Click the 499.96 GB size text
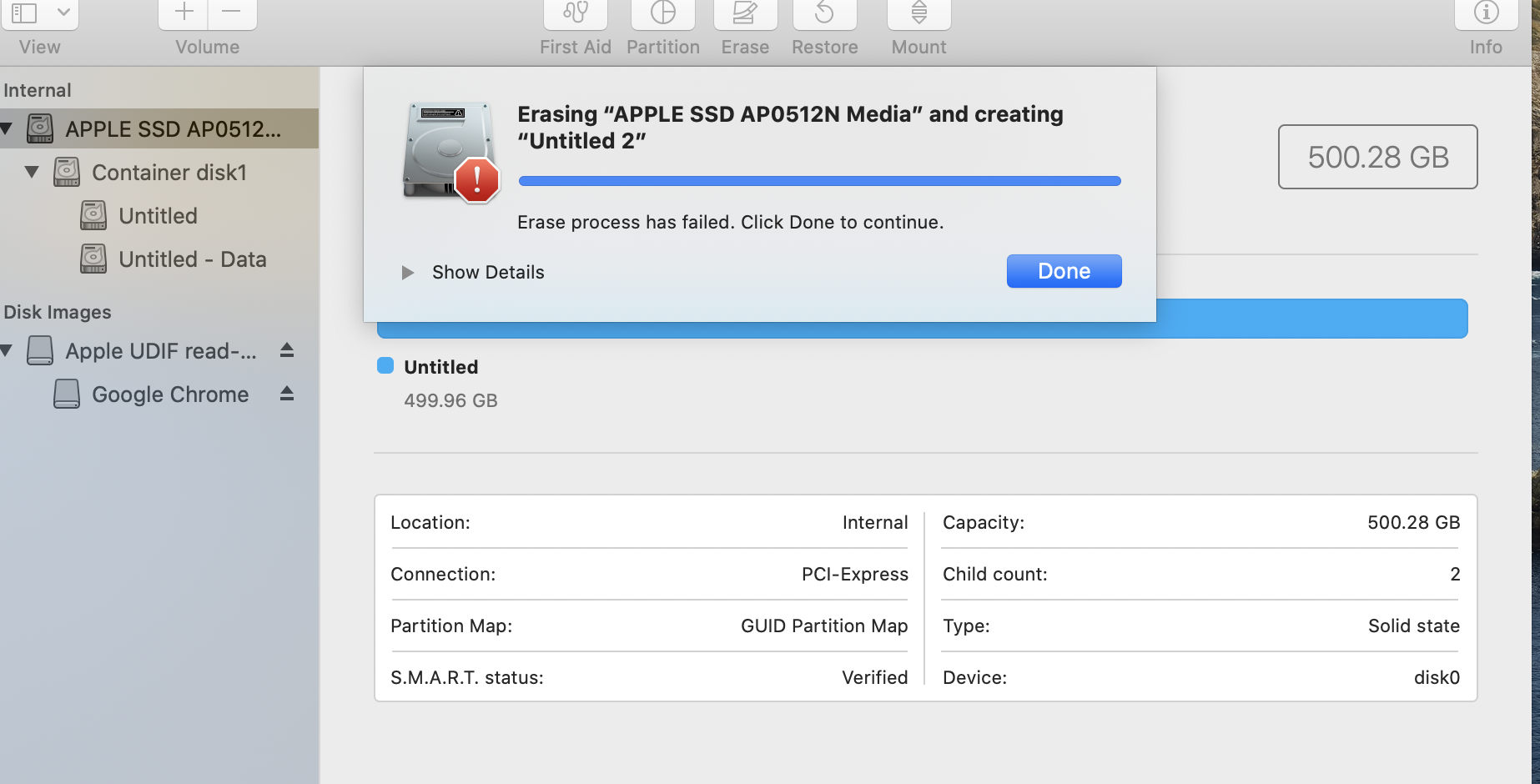The image size is (1540, 784). click(x=450, y=400)
